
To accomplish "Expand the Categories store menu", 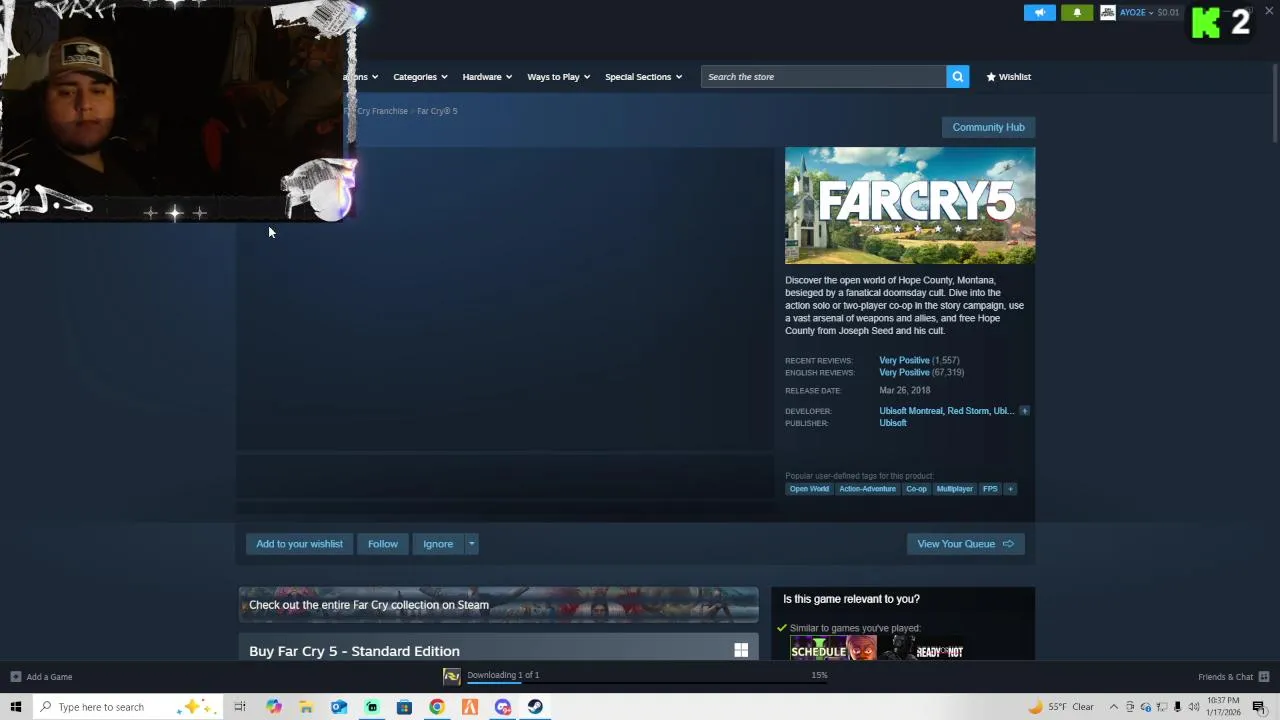I will (420, 77).
